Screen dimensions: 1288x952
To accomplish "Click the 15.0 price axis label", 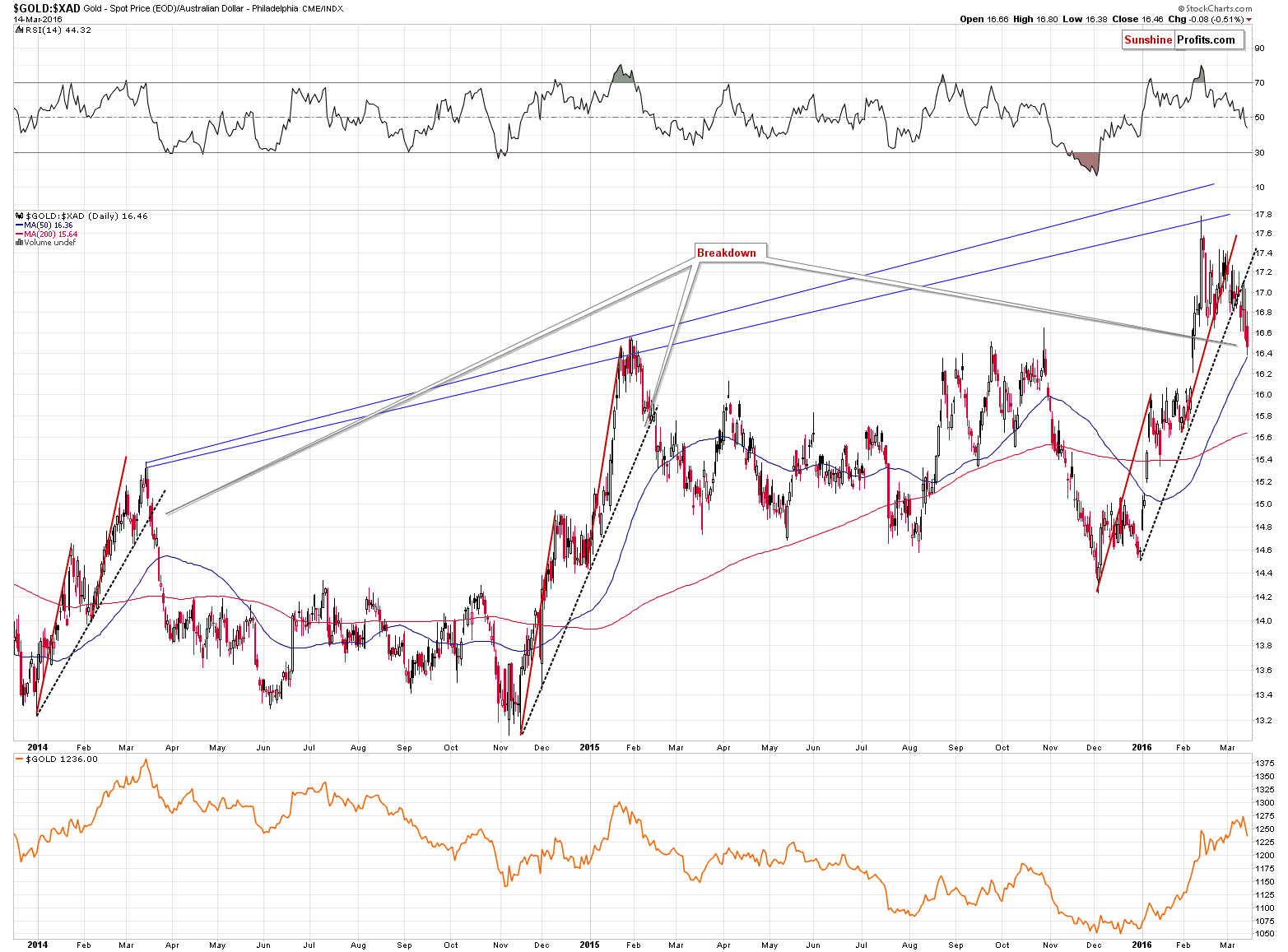I will pyautogui.click(x=1262, y=504).
